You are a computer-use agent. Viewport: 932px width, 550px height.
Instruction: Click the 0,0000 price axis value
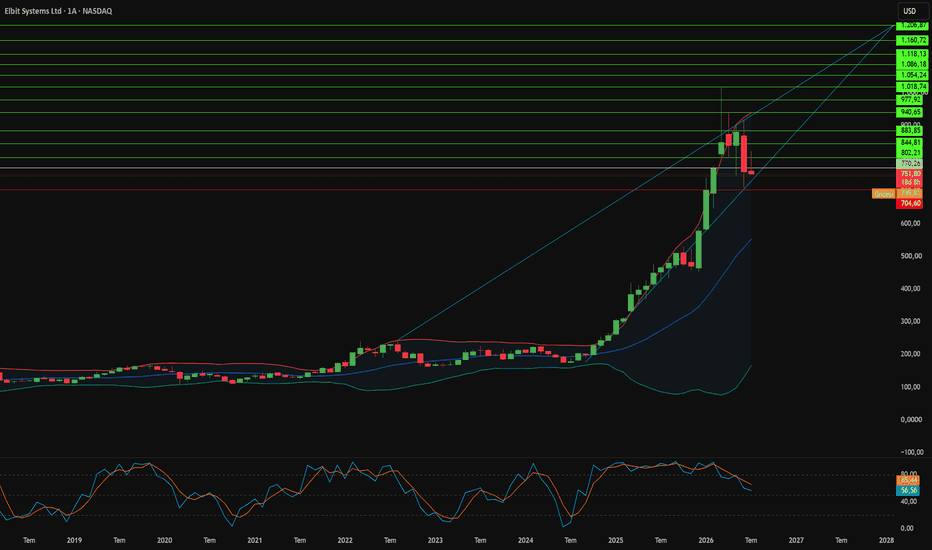coord(911,420)
